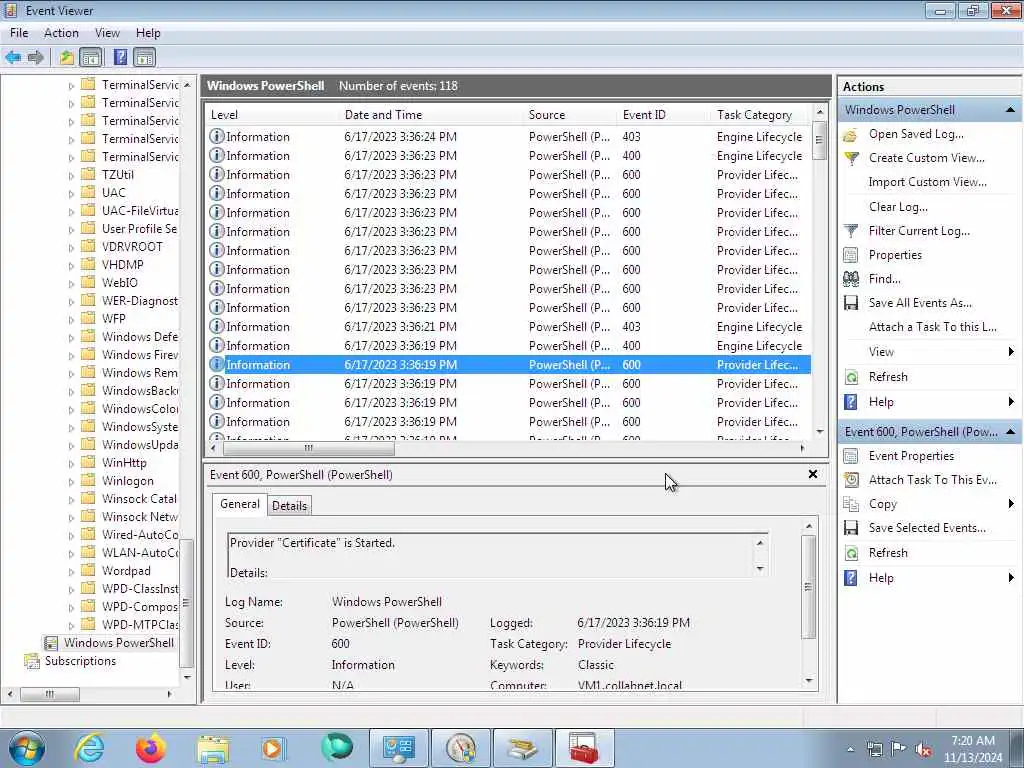Screen dimensions: 1024x768
Task: Expand the View submenu arrow in Actions
Action: (x=1011, y=352)
